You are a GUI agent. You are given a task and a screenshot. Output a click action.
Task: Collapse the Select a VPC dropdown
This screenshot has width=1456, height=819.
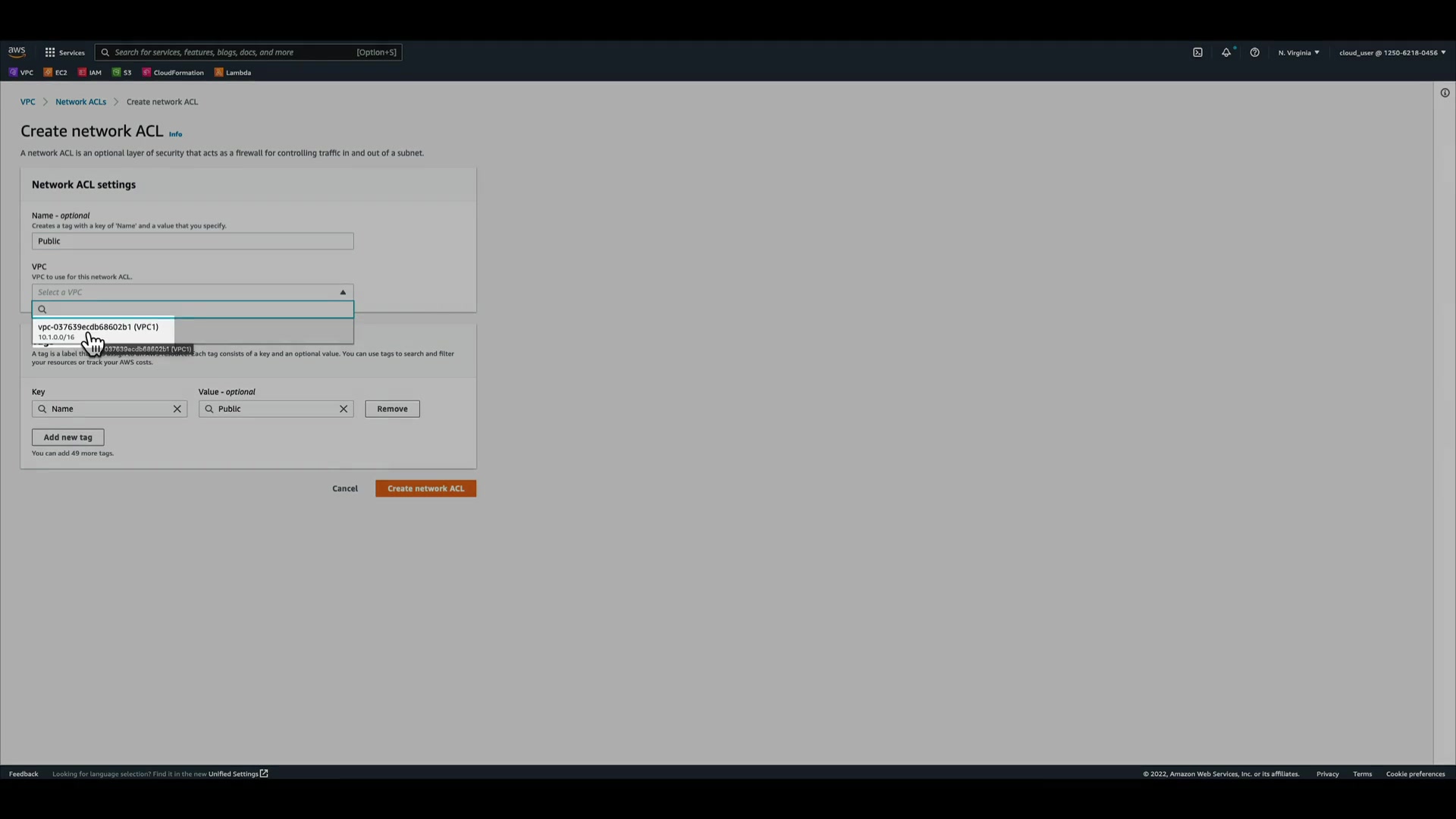[x=343, y=292]
